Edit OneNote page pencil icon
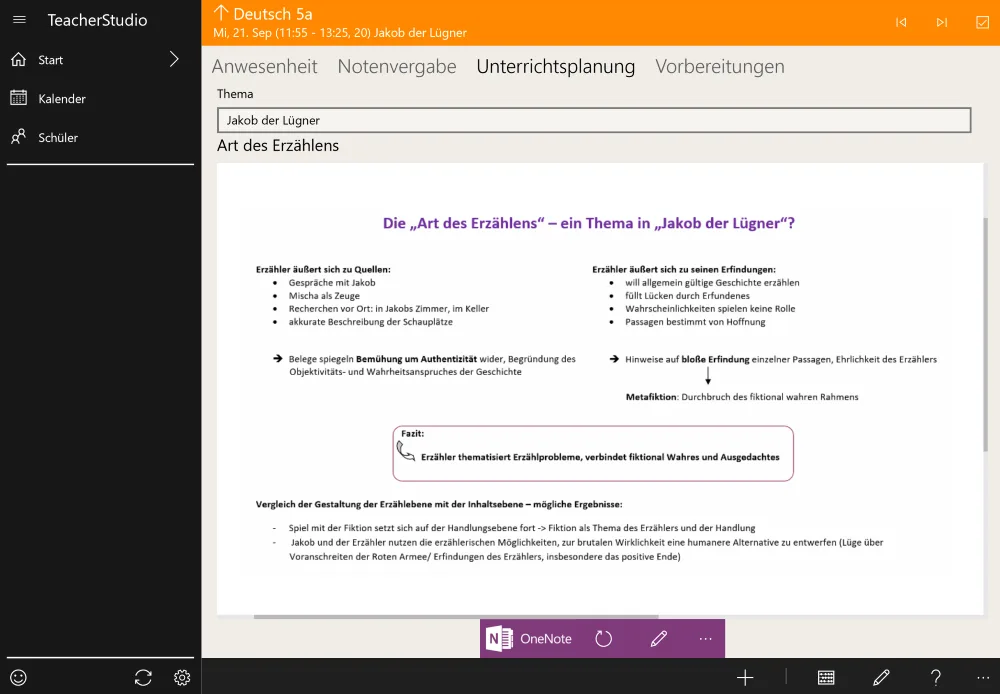The image size is (1000, 694). pyautogui.click(x=659, y=639)
